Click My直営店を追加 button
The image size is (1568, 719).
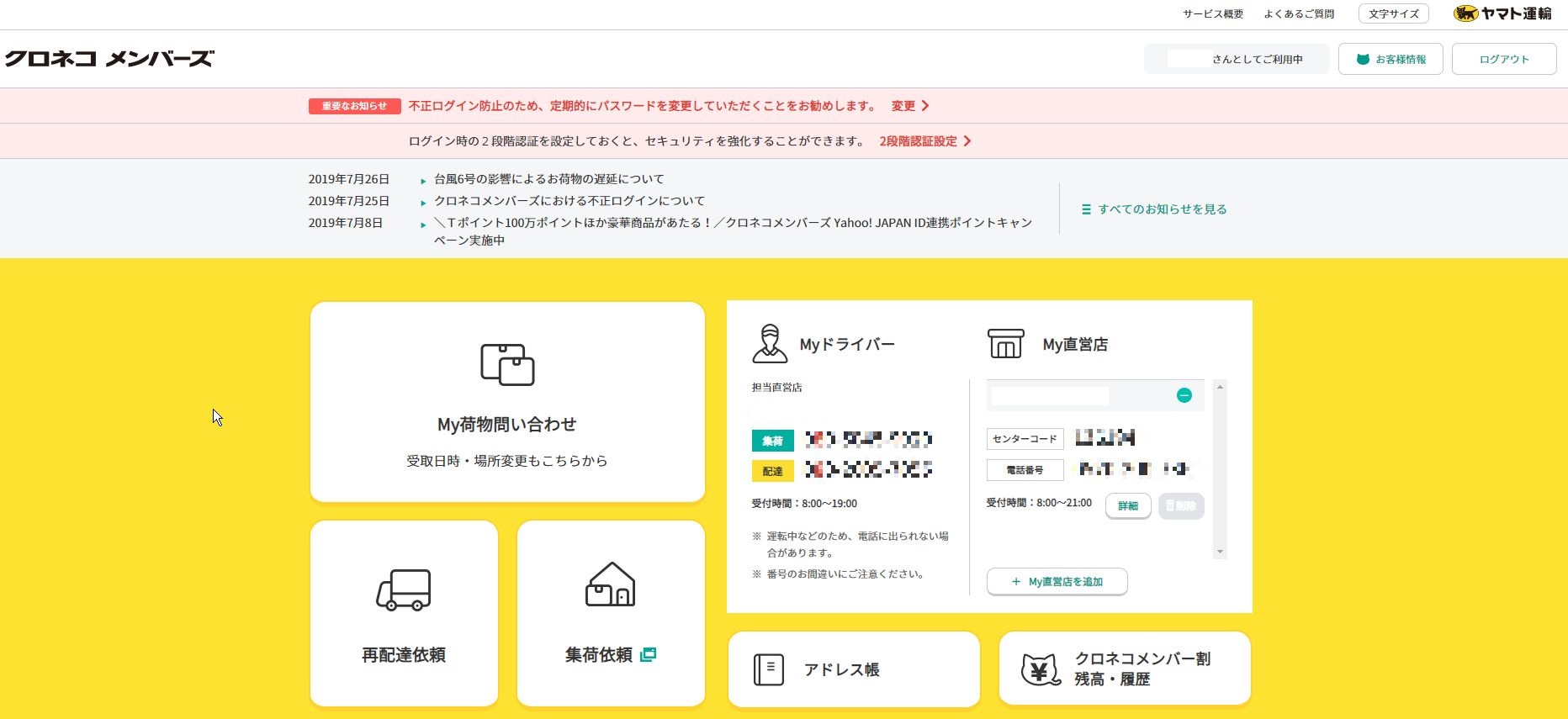click(1057, 581)
